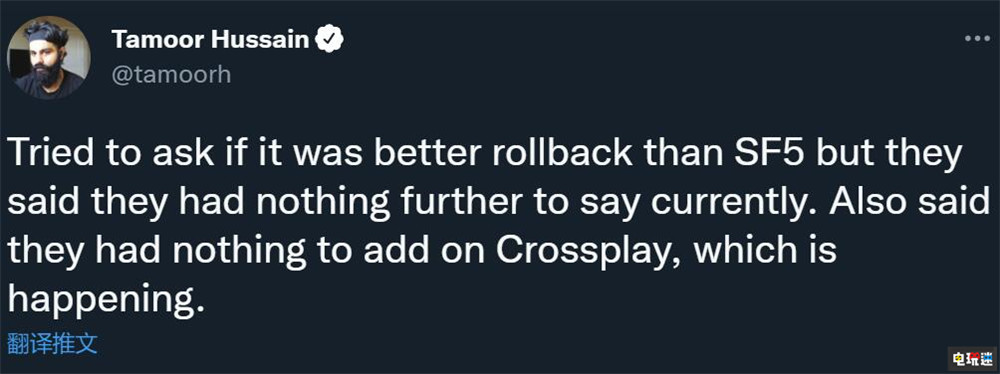Viewport: 1000px width, 374px height.
Task: Click the blue gamepad glyph in the watermark
Action: pos(987,358)
